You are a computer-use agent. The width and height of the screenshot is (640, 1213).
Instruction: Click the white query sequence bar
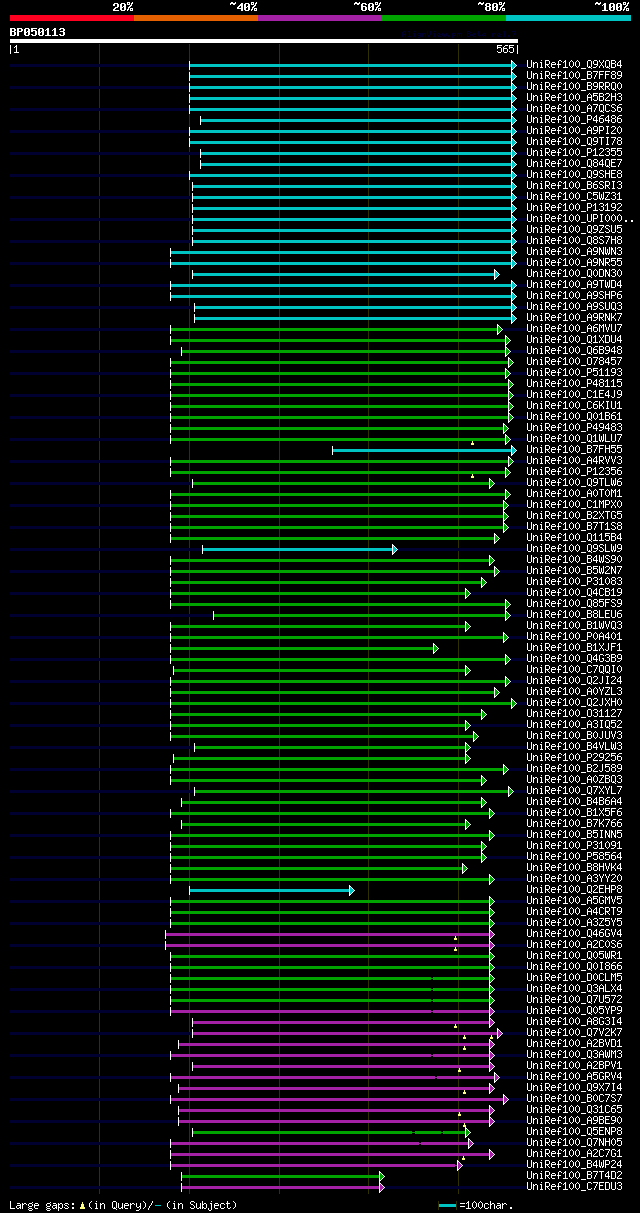tap(264, 41)
